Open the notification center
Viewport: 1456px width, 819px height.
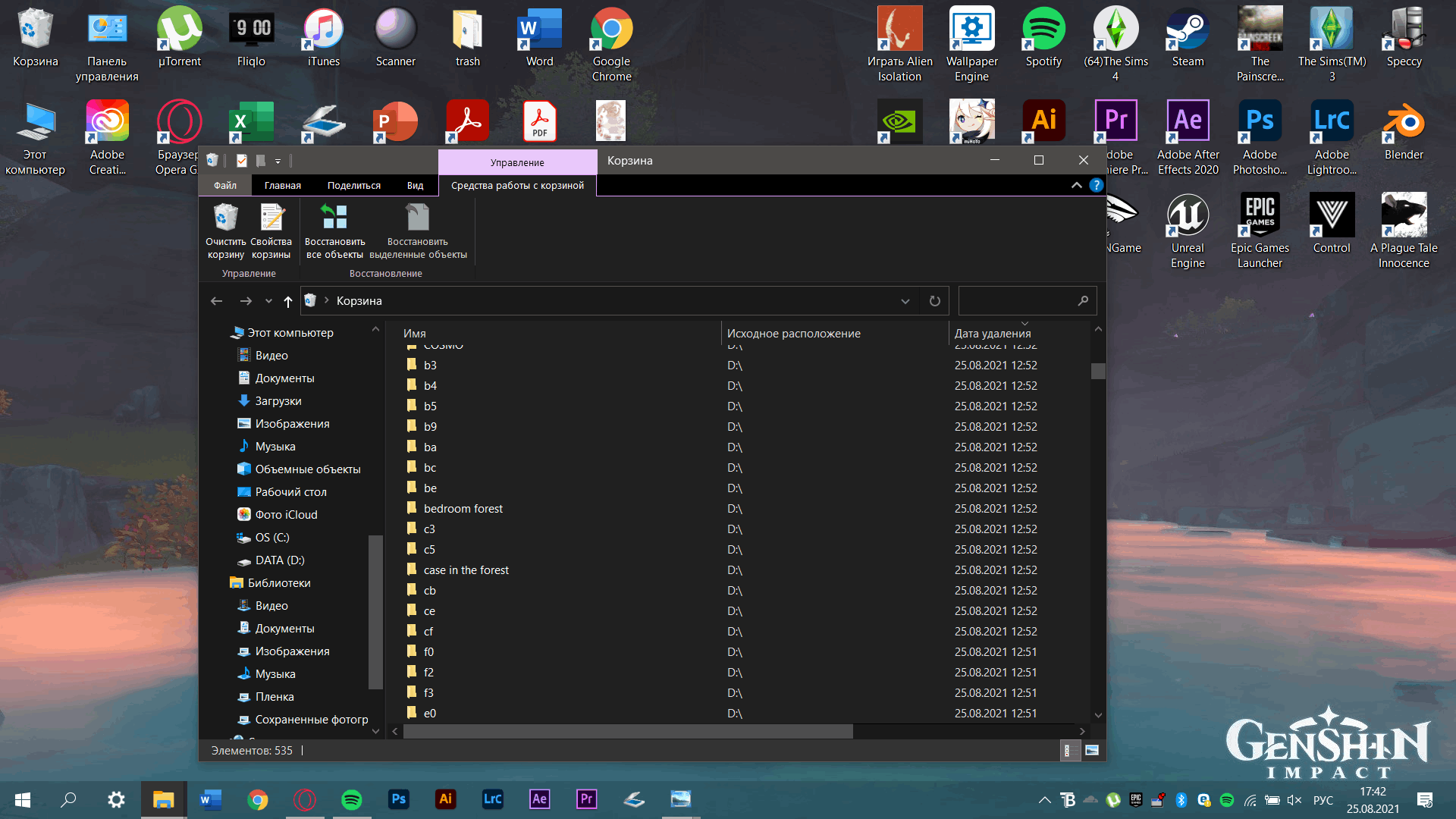[x=1425, y=800]
